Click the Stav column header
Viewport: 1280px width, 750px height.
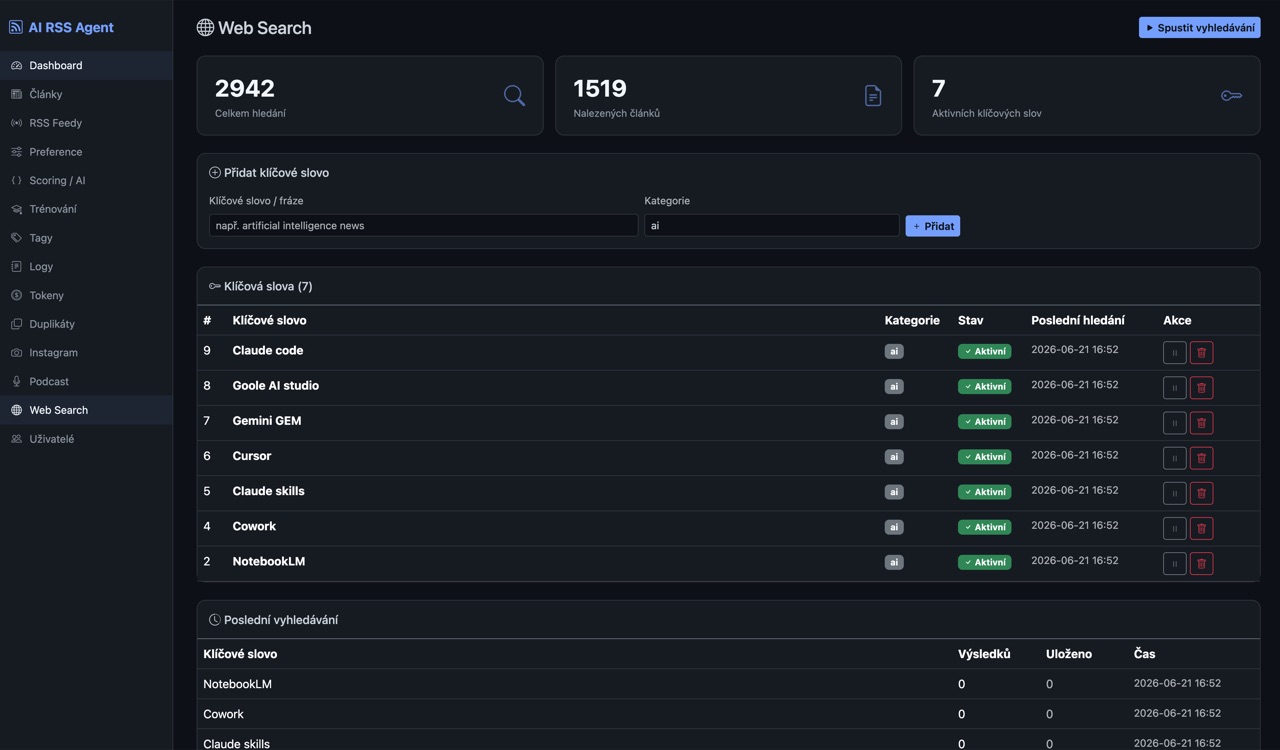pyautogui.click(x=971, y=321)
